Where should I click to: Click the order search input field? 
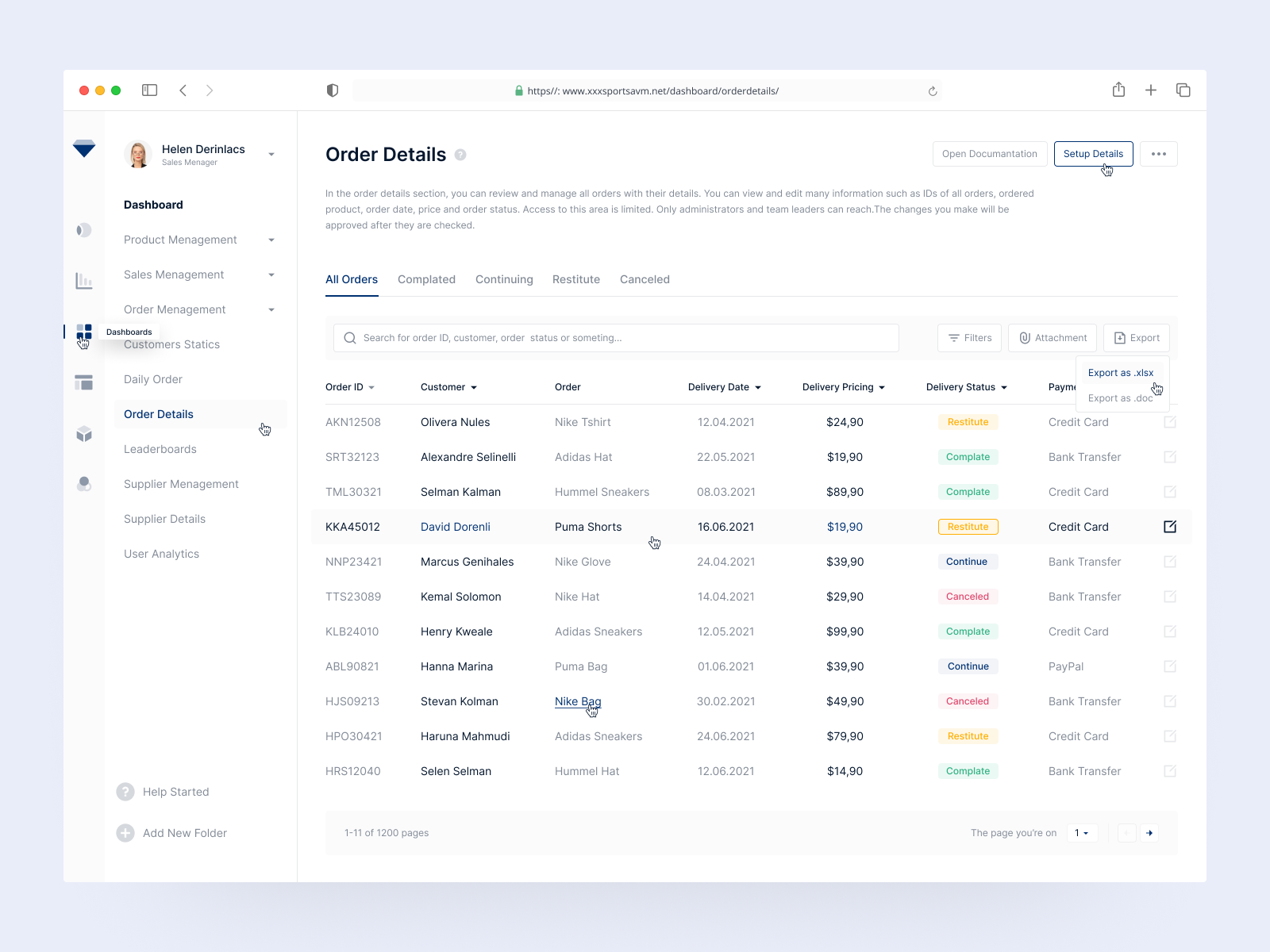[x=615, y=337]
